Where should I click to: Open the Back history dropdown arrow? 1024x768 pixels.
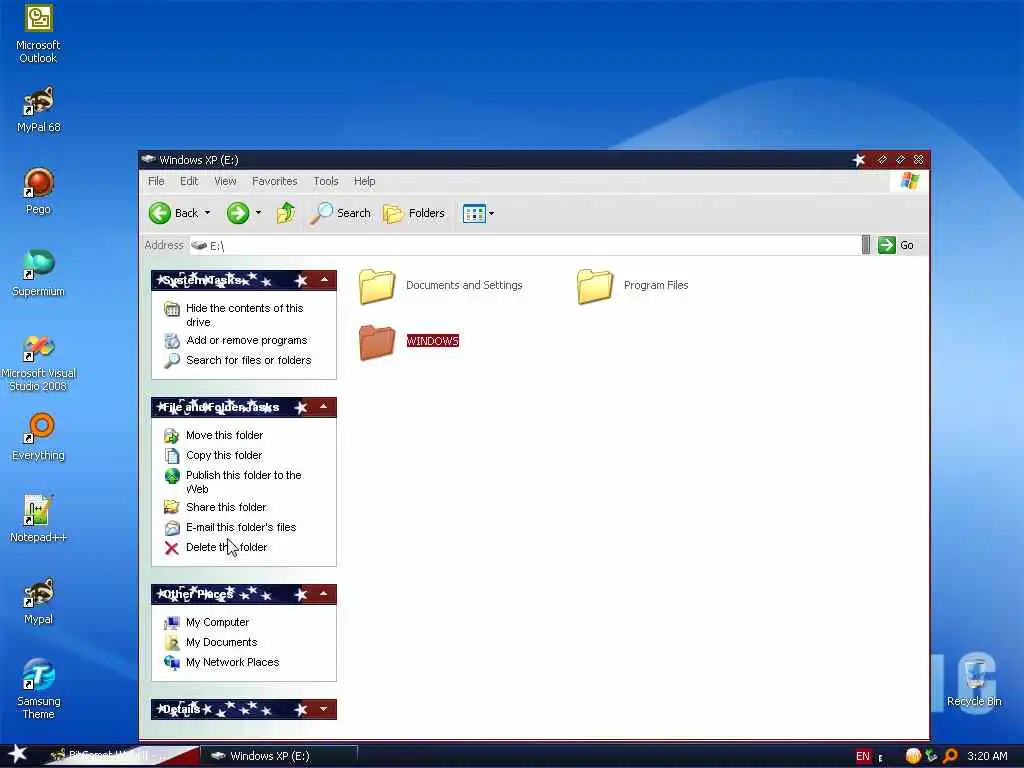tap(207, 213)
